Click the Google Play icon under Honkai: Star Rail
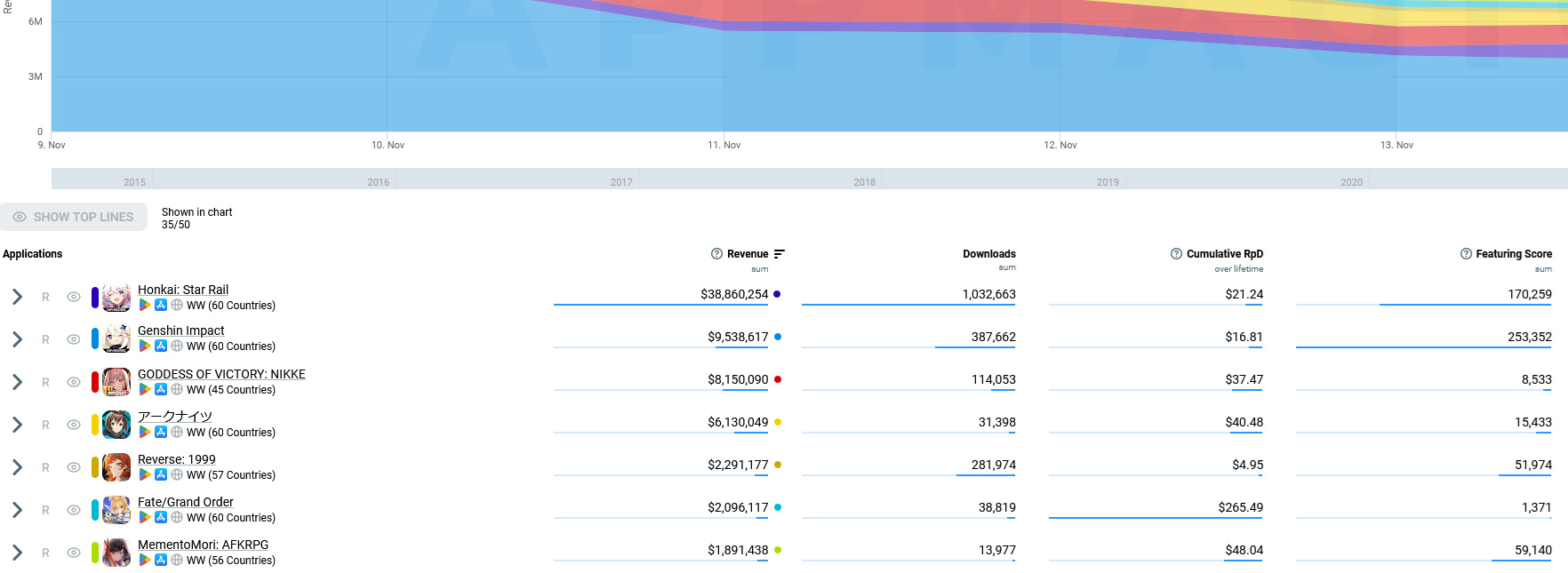Viewport: 1568px width, 573px height. tap(144, 305)
